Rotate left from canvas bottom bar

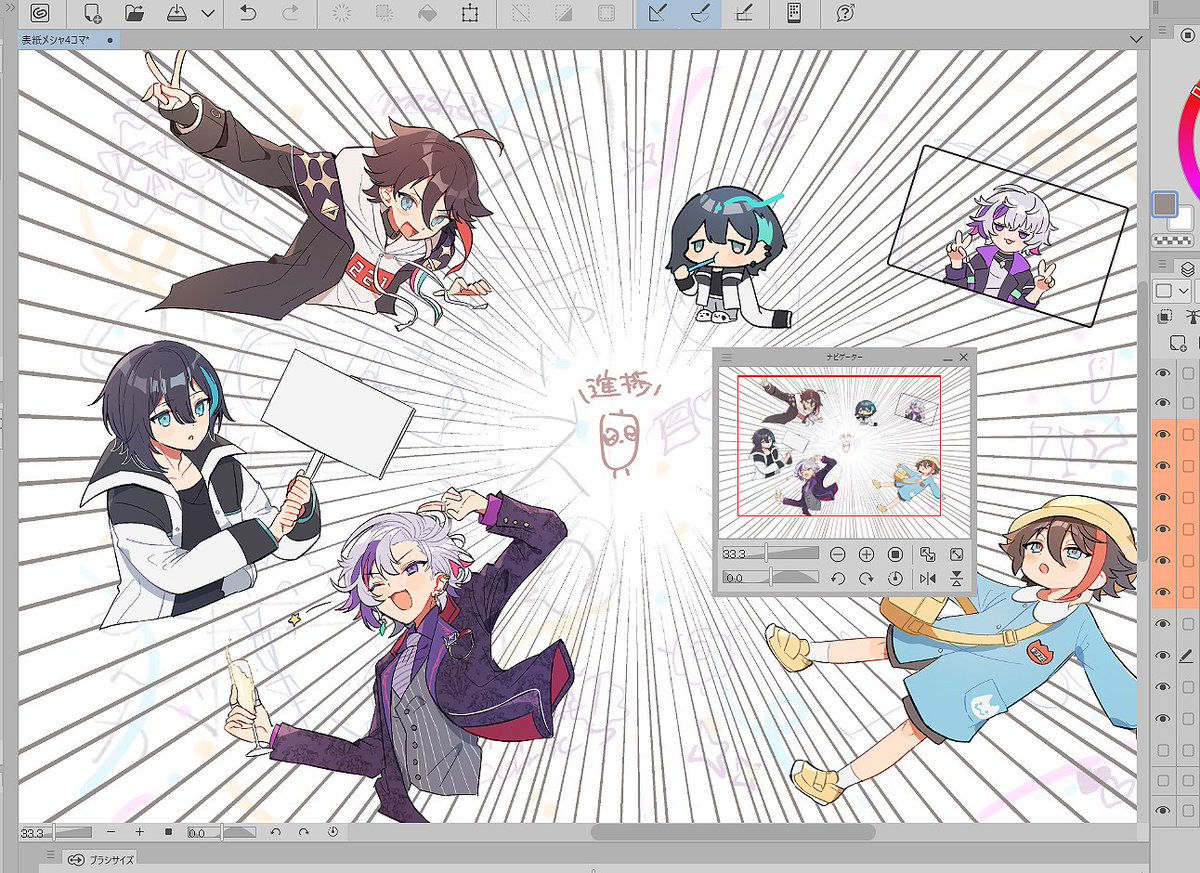pos(275,832)
